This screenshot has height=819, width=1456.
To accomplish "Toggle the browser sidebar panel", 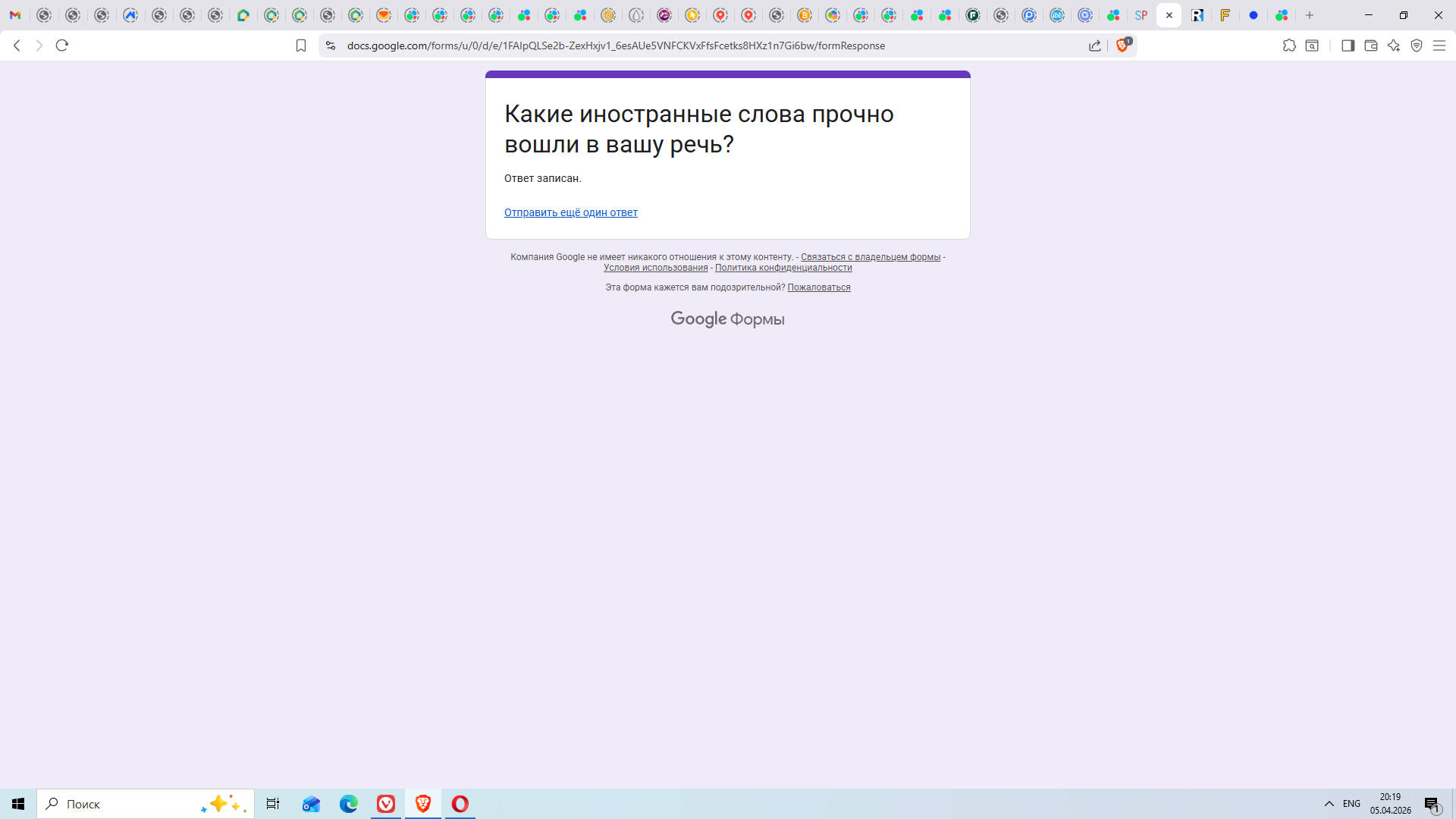I will click(1348, 45).
